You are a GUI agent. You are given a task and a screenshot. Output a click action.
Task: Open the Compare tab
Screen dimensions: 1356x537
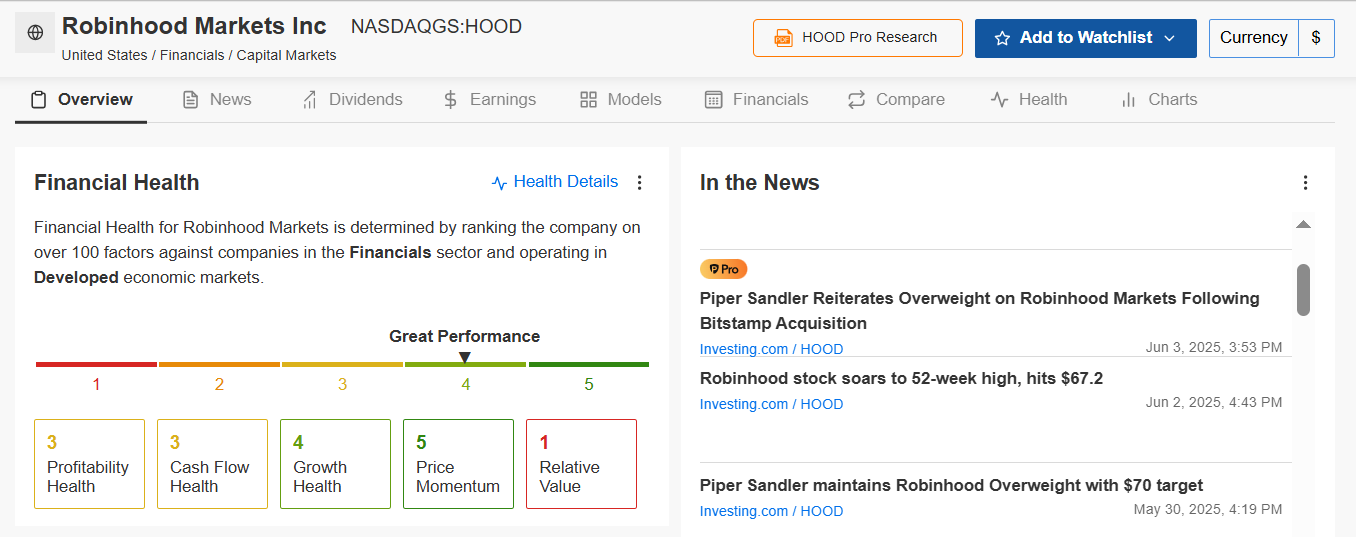coord(896,100)
